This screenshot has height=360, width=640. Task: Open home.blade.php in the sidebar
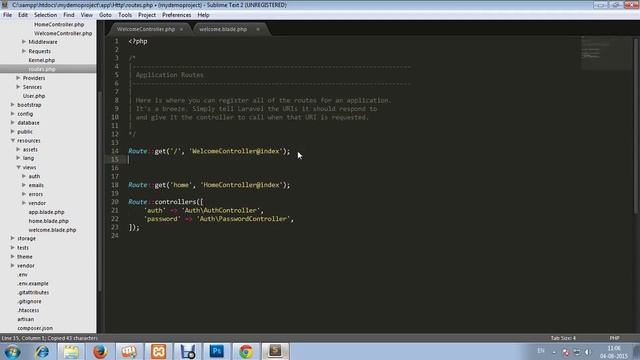pyautogui.click(x=49, y=221)
